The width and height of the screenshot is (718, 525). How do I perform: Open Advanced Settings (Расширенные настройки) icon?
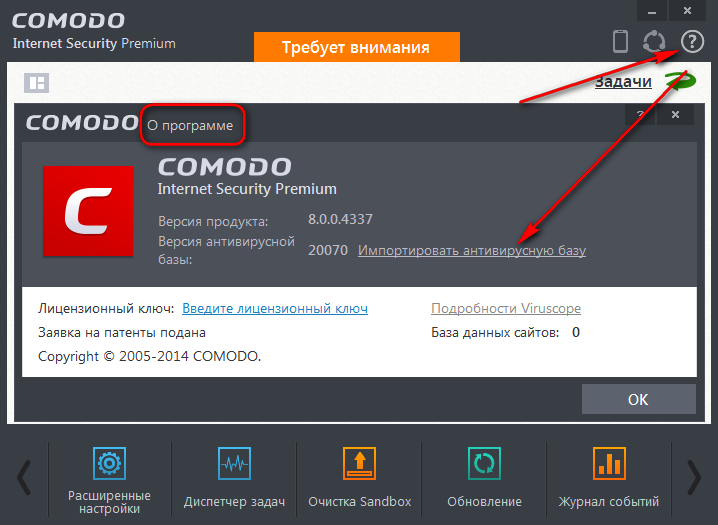click(x=109, y=463)
